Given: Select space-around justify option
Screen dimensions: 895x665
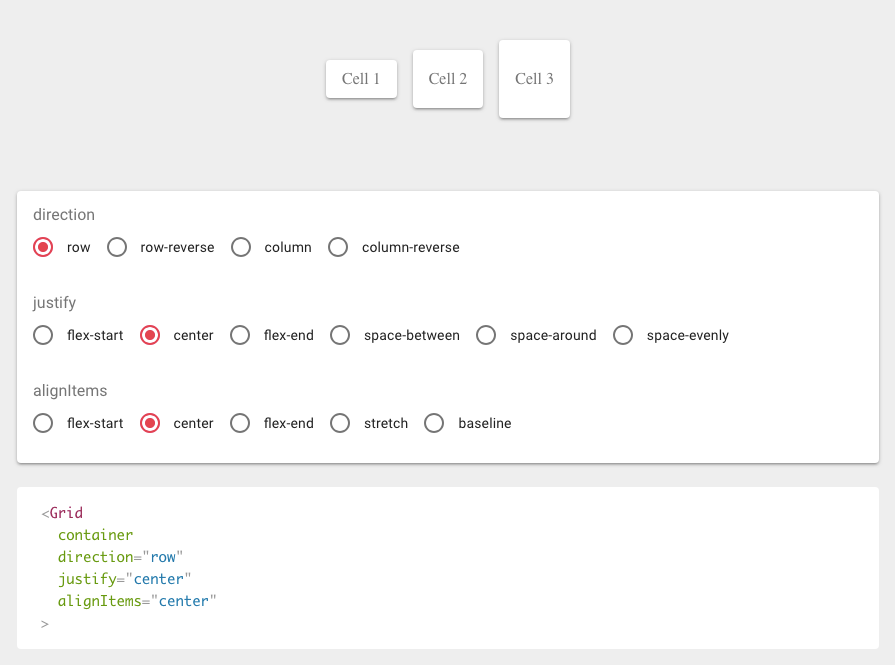Looking at the screenshot, I should pyautogui.click(x=486, y=335).
